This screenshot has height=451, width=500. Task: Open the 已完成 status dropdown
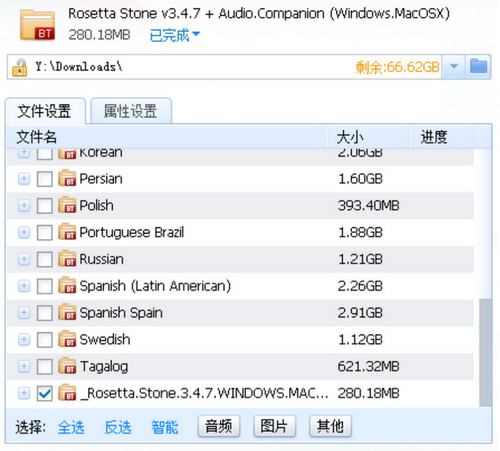(x=175, y=35)
